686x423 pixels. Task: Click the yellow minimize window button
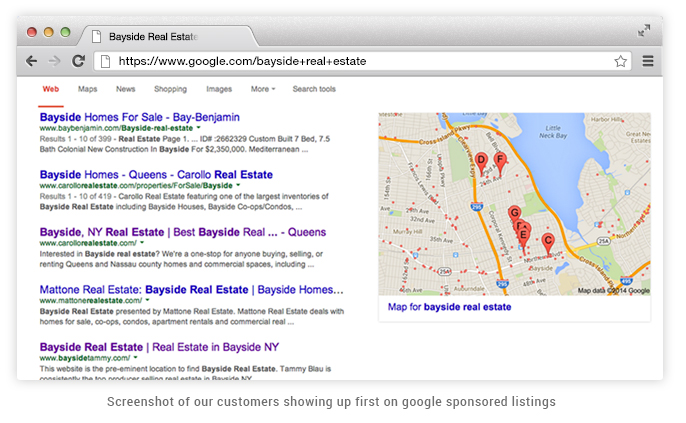[x=49, y=32]
